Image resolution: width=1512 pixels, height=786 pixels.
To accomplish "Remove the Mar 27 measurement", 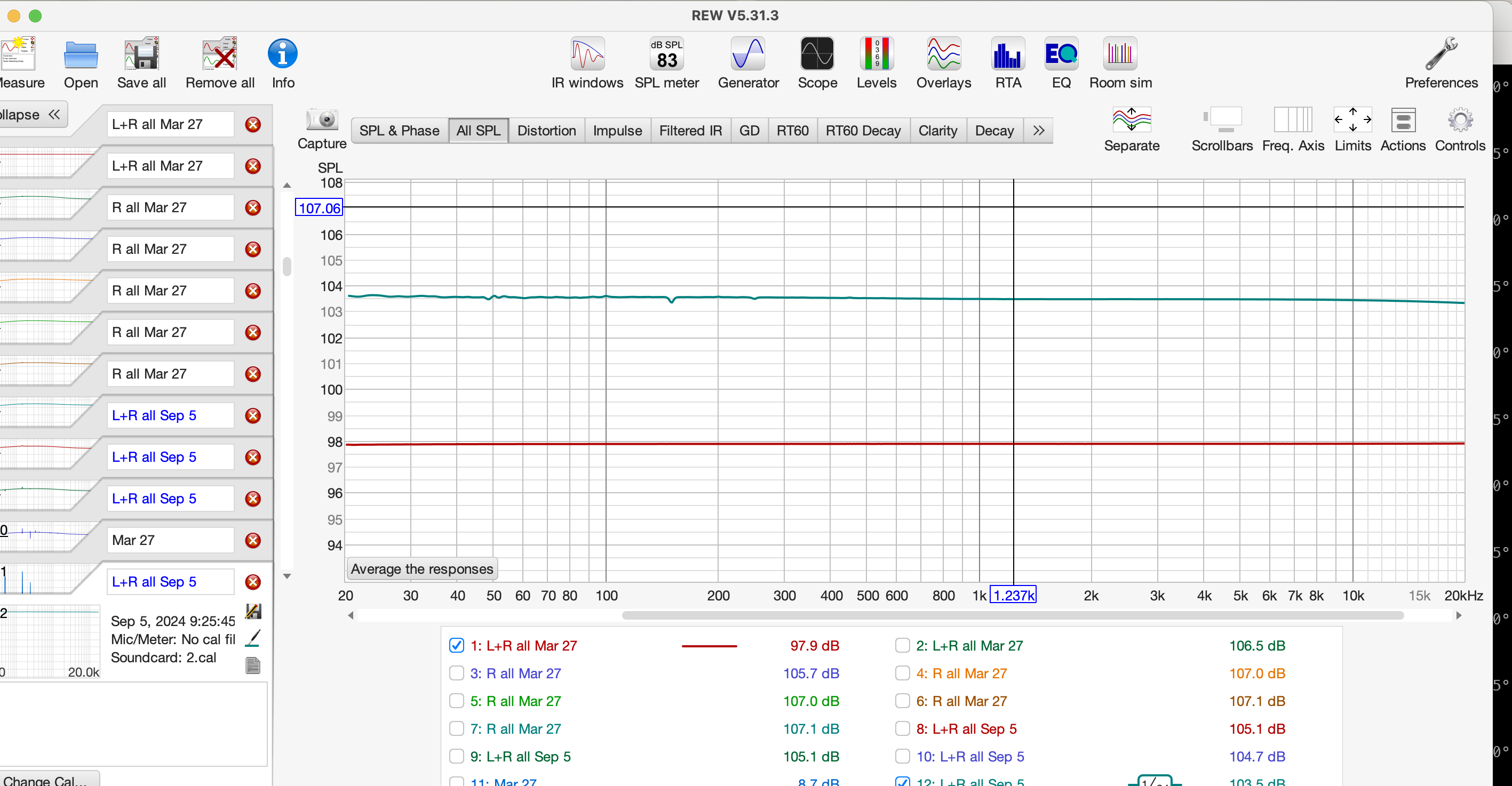I will (x=253, y=540).
